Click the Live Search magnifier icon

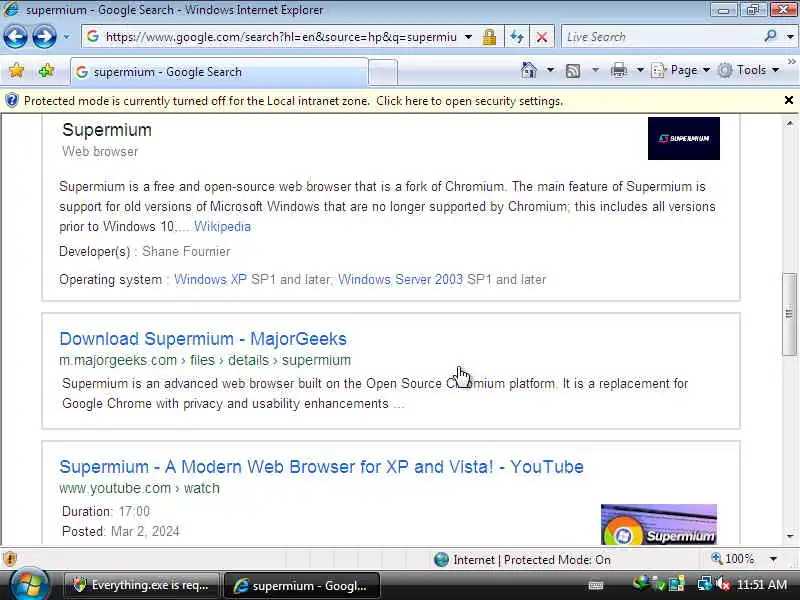[770, 36]
